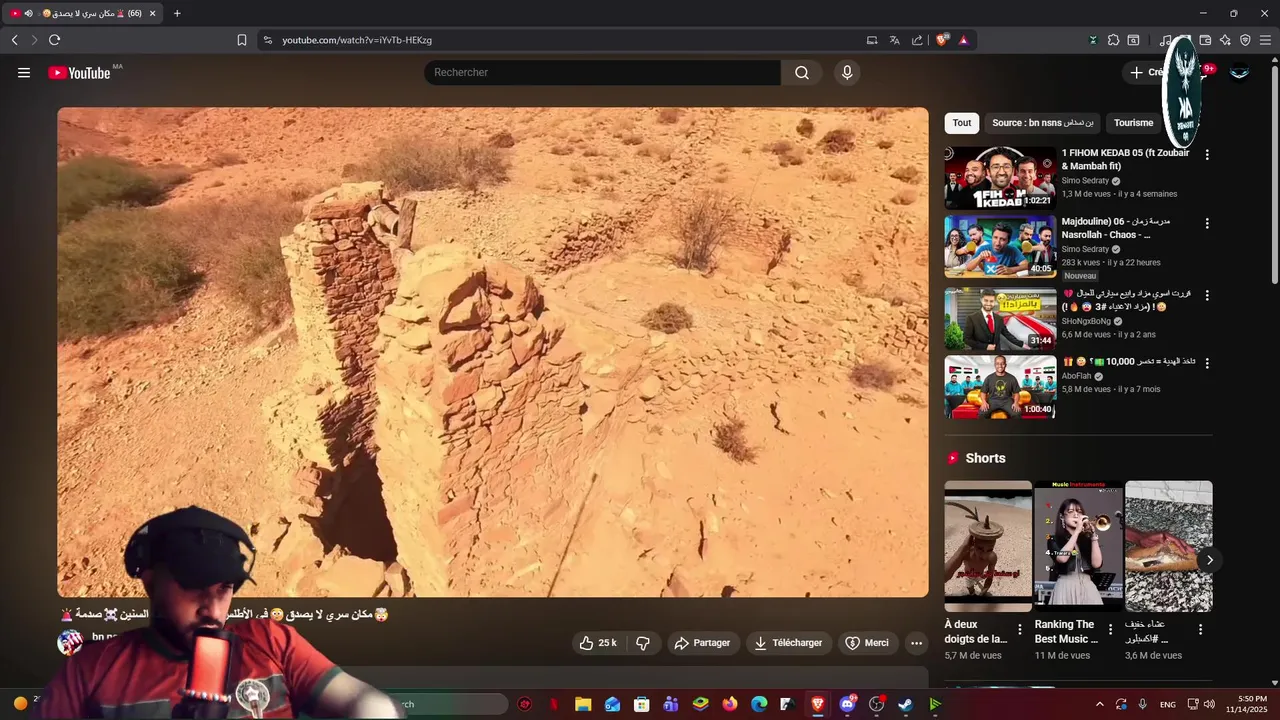The image size is (1280, 720).
Task: Open the Brave Wallet icon
Action: click(1205, 40)
